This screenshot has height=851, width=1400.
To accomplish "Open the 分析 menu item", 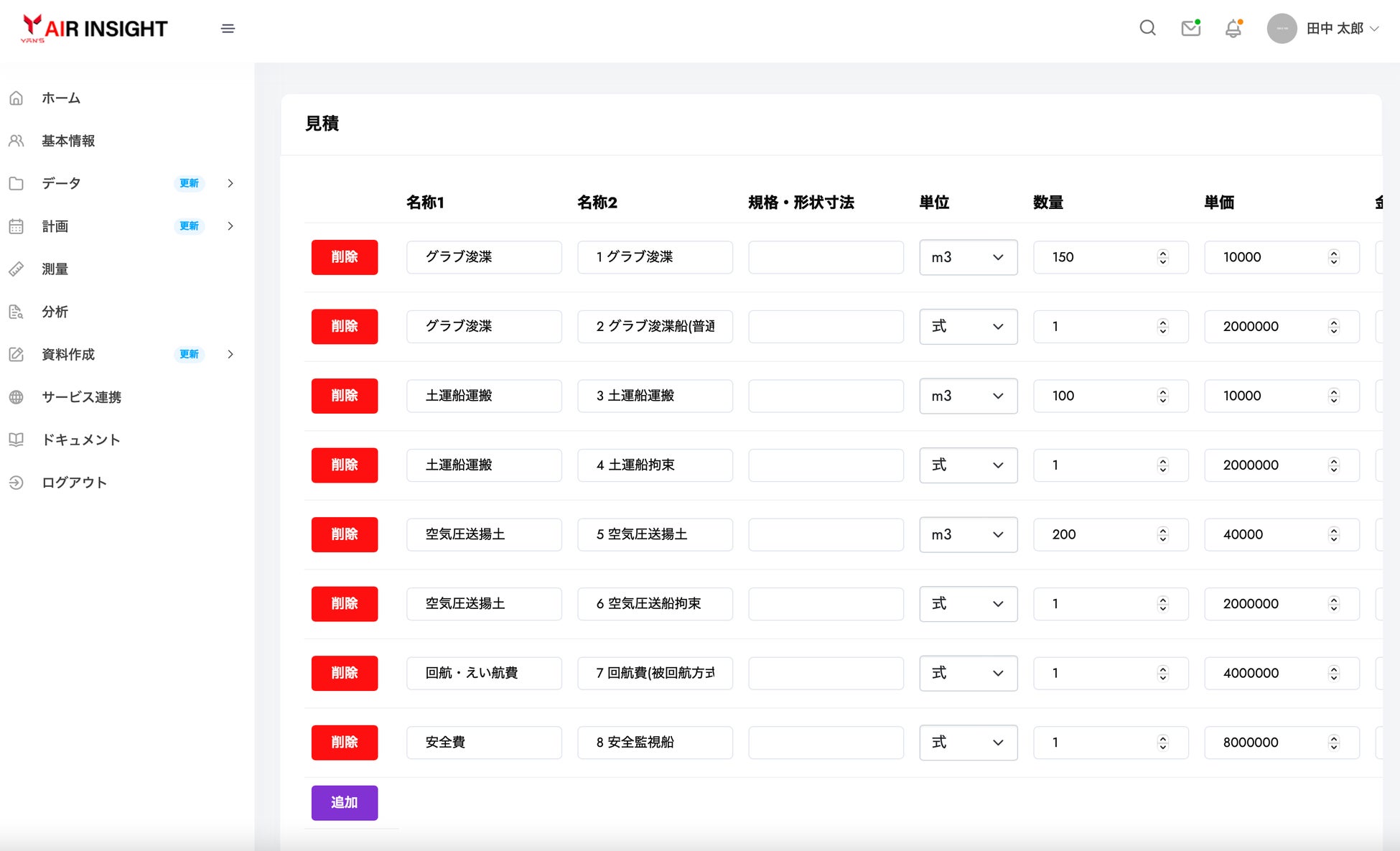I will coord(55,312).
